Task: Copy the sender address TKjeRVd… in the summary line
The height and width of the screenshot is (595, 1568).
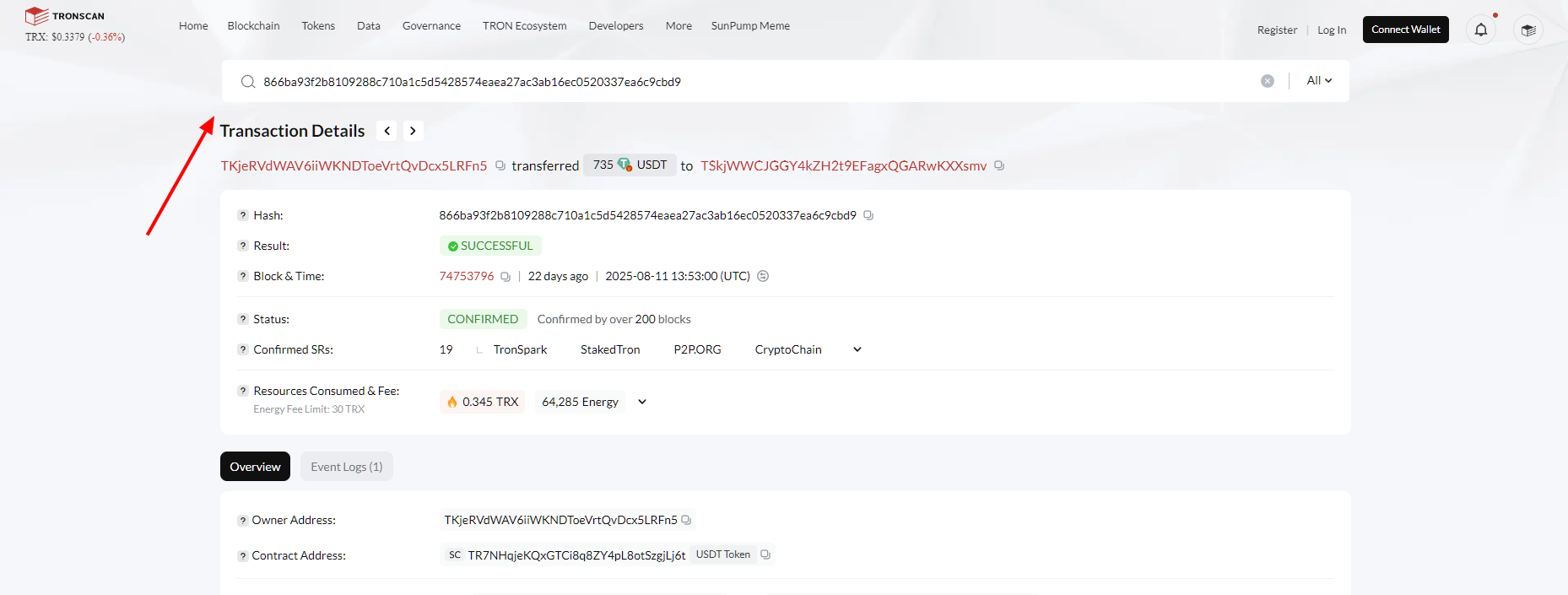Action: tap(500, 165)
